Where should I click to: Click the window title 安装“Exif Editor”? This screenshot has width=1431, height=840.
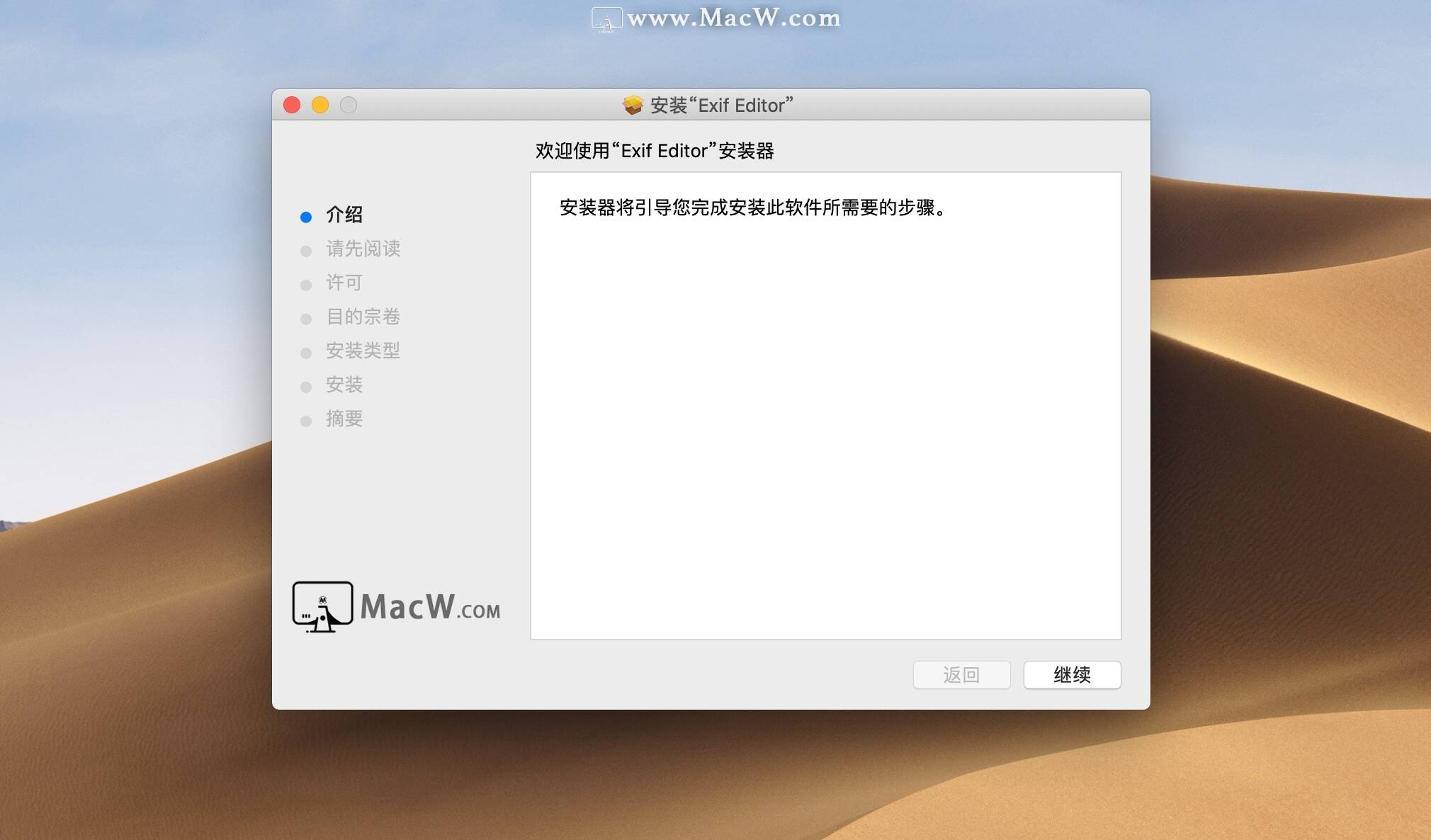721,106
